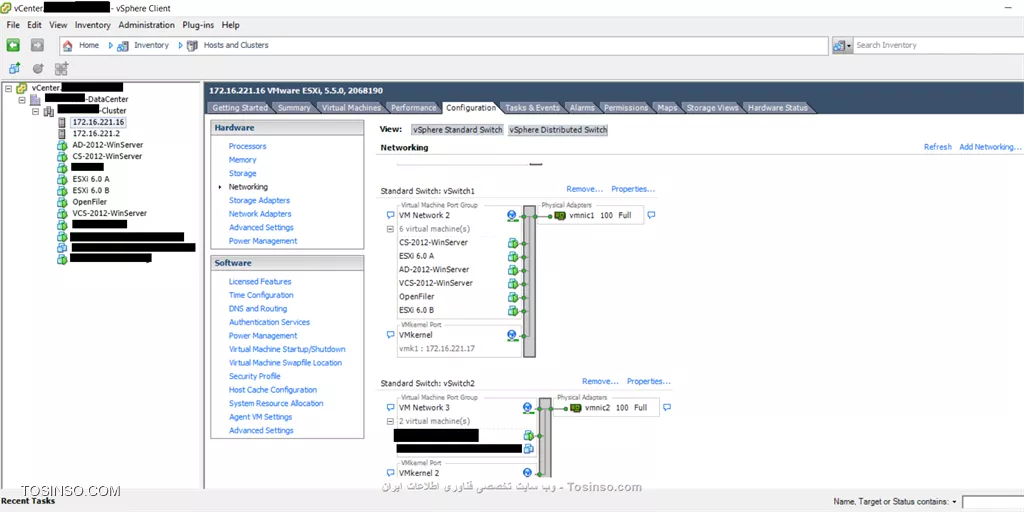The height and width of the screenshot is (512, 1024).
Task: Collapse the Cluster tree node
Action: (37, 112)
